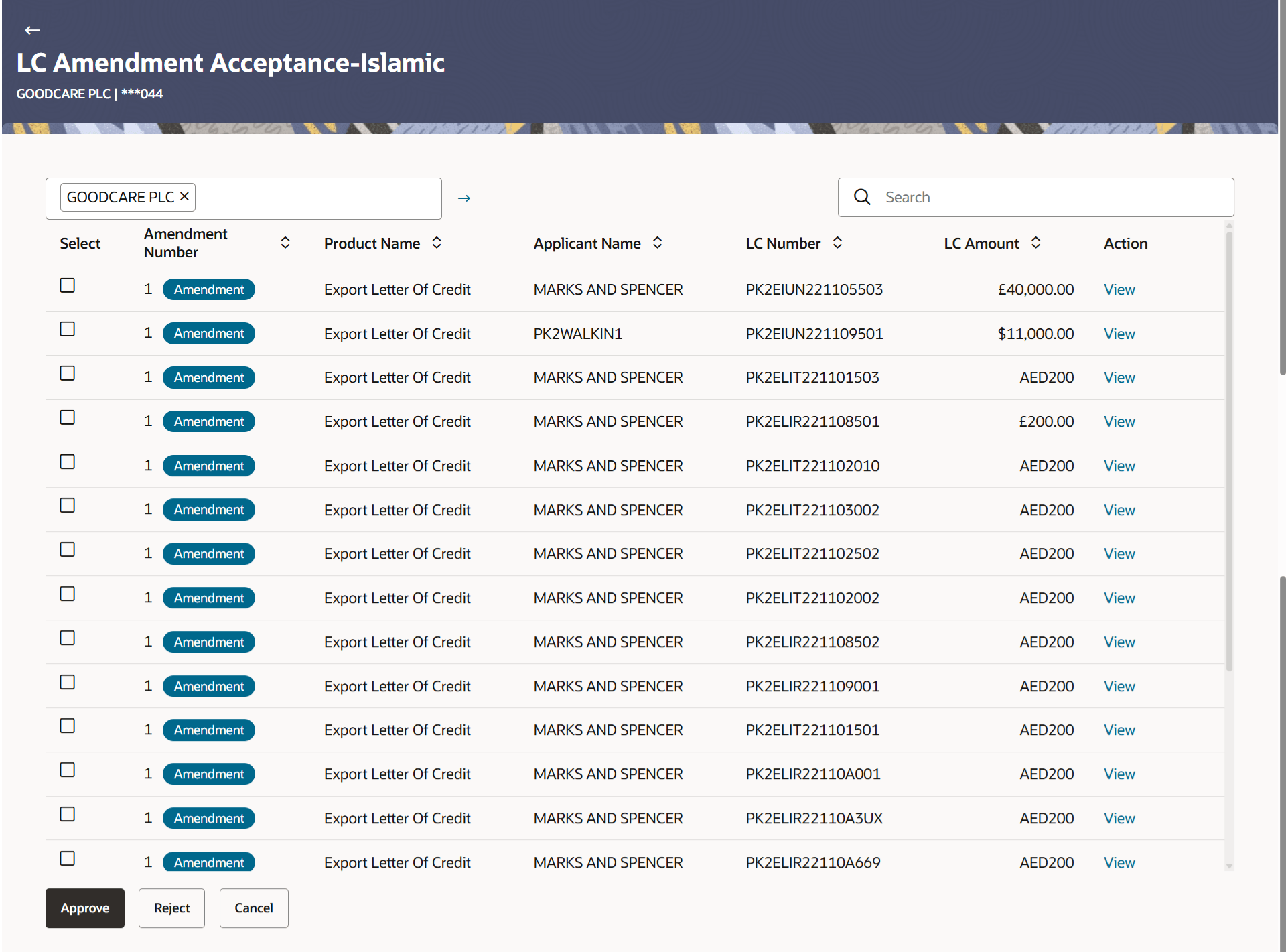Click the arrow submit icon beside party filter
Viewport: 1286px width, 952px height.
(x=463, y=198)
